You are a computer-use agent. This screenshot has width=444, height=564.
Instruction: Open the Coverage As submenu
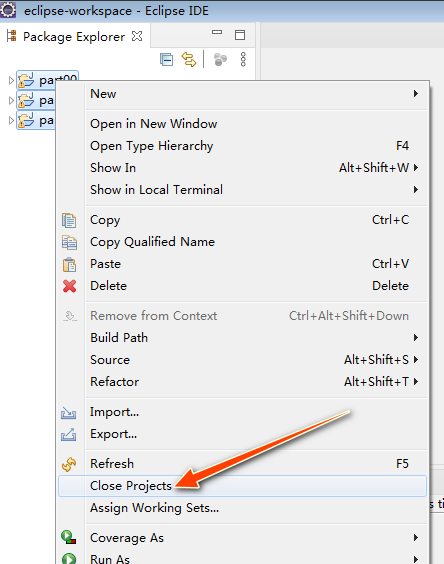[243, 538]
